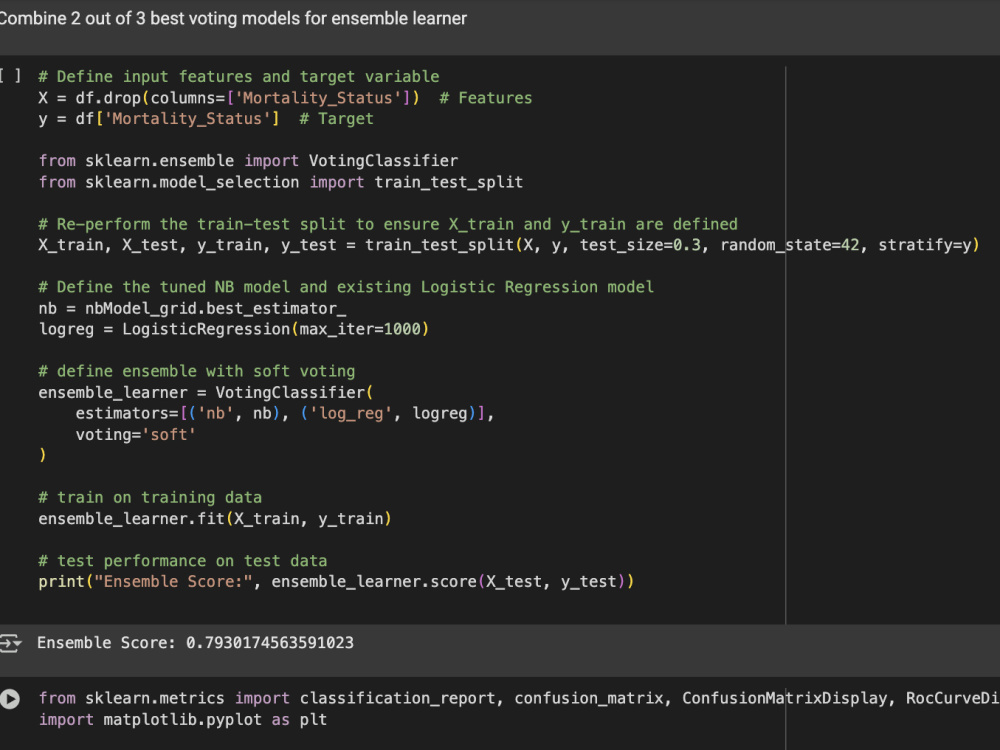The width and height of the screenshot is (1000, 750).
Task: Click the heading 'Combine 2 out of 3 best voting models'
Action: (232, 18)
